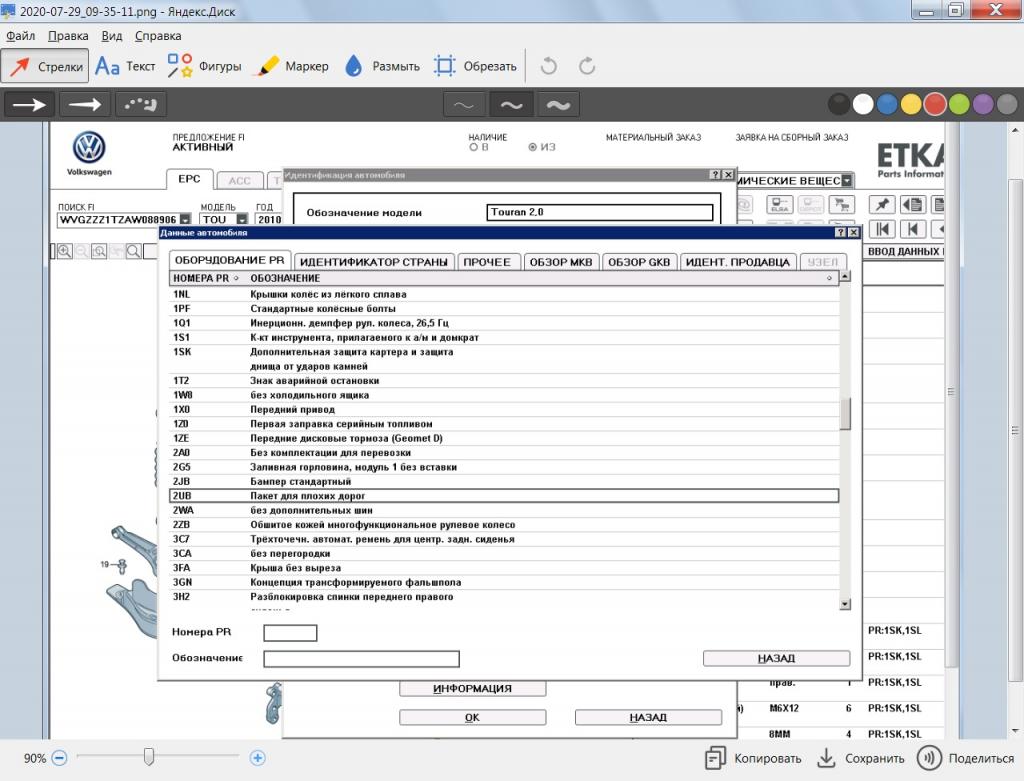Click НАЗАД in the vehicle data dialog
Image resolution: width=1024 pixels, height=781 pixels.
coord(776,658)
